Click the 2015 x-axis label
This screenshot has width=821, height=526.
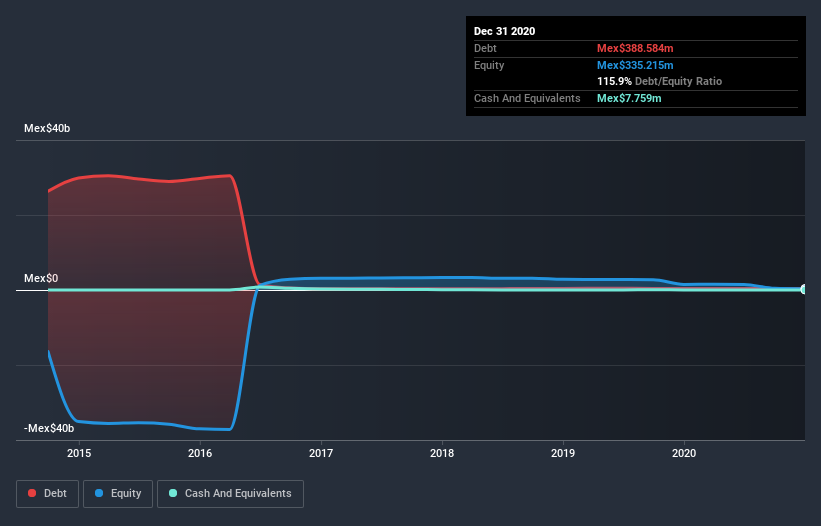[79, 453]
